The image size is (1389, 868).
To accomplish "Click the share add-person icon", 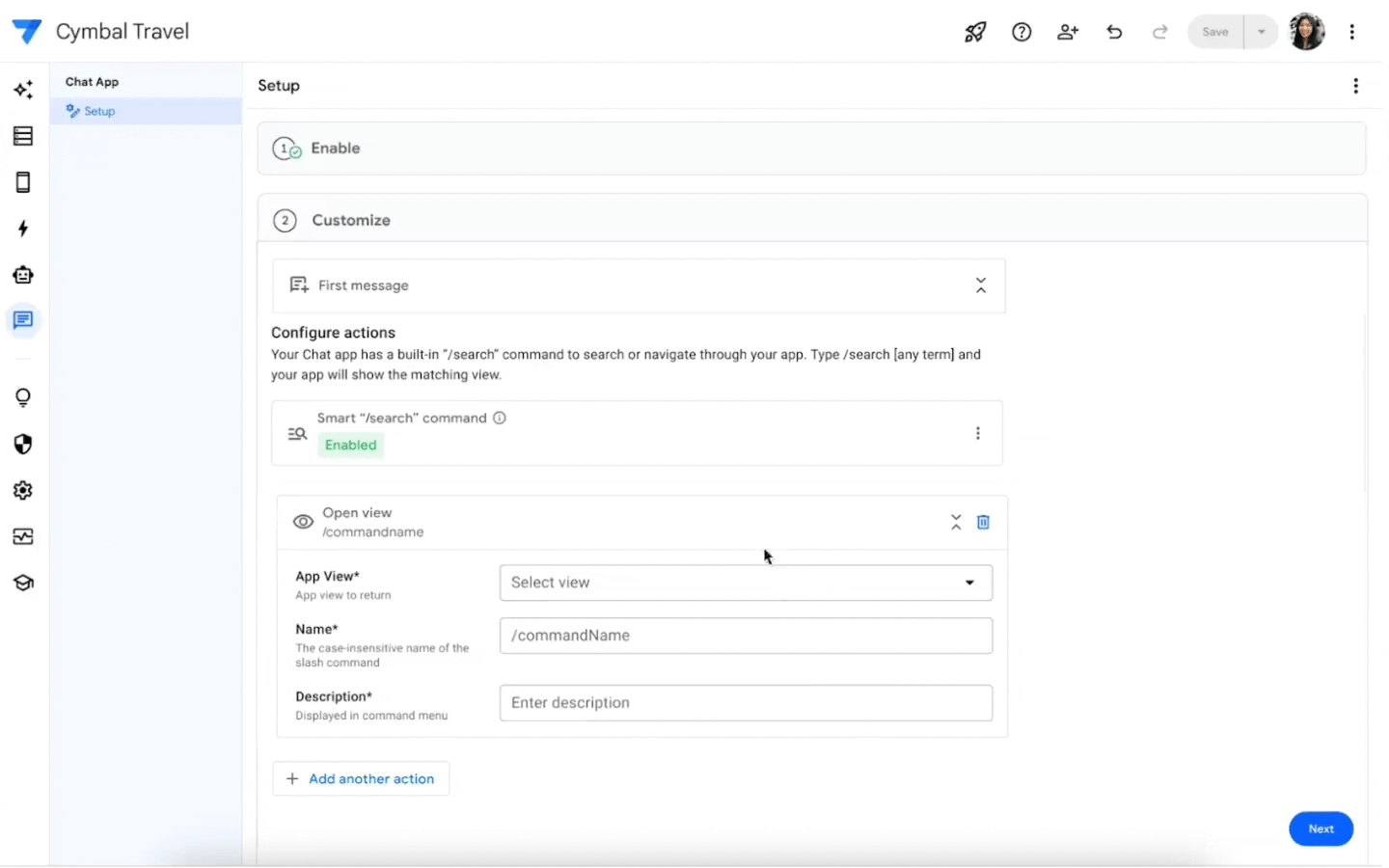I will point(1067,32).
